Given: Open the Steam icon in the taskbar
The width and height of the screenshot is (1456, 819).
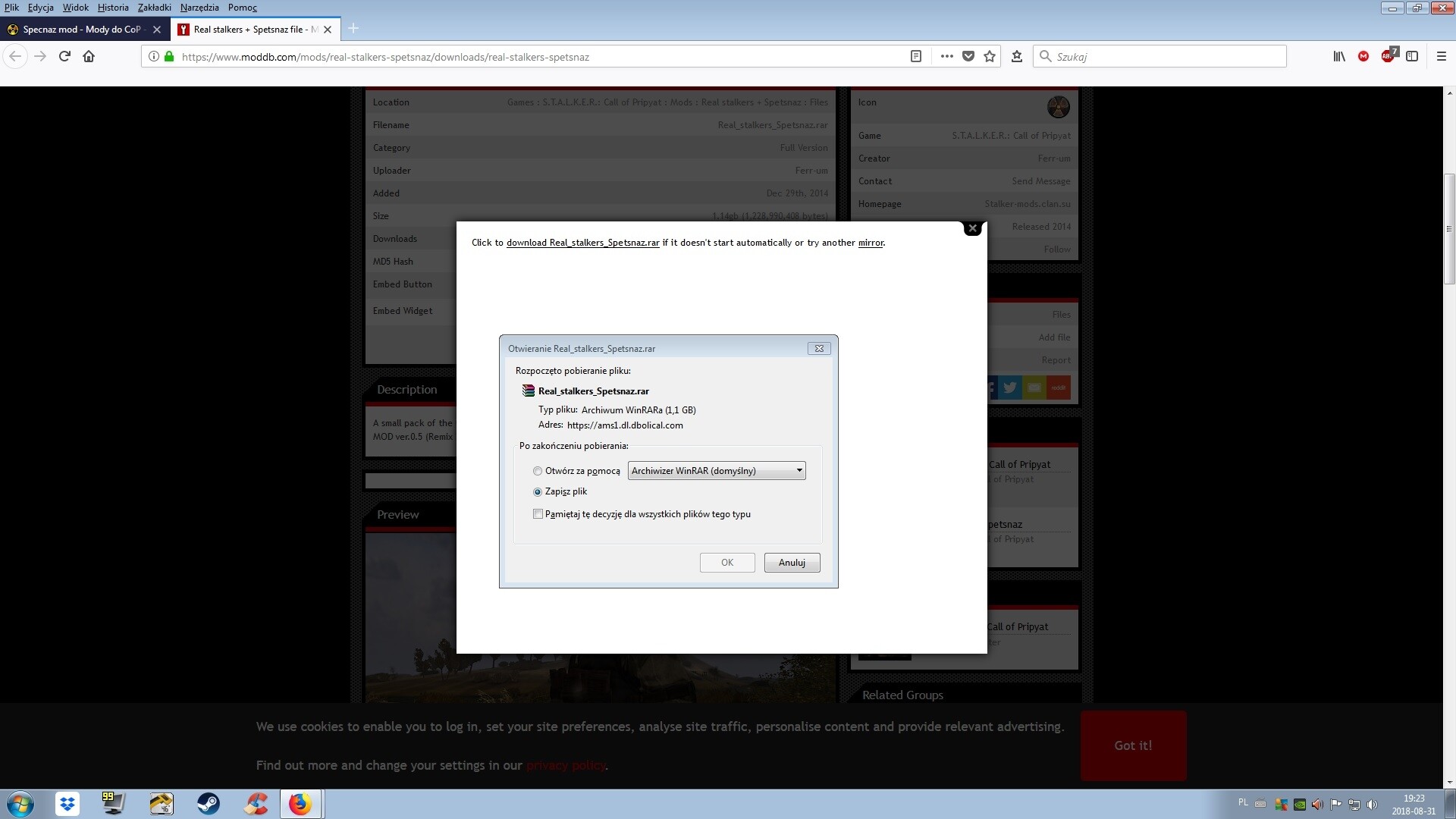Looking at the screenshot, I should pyautogui.click(x=209, y=804).
